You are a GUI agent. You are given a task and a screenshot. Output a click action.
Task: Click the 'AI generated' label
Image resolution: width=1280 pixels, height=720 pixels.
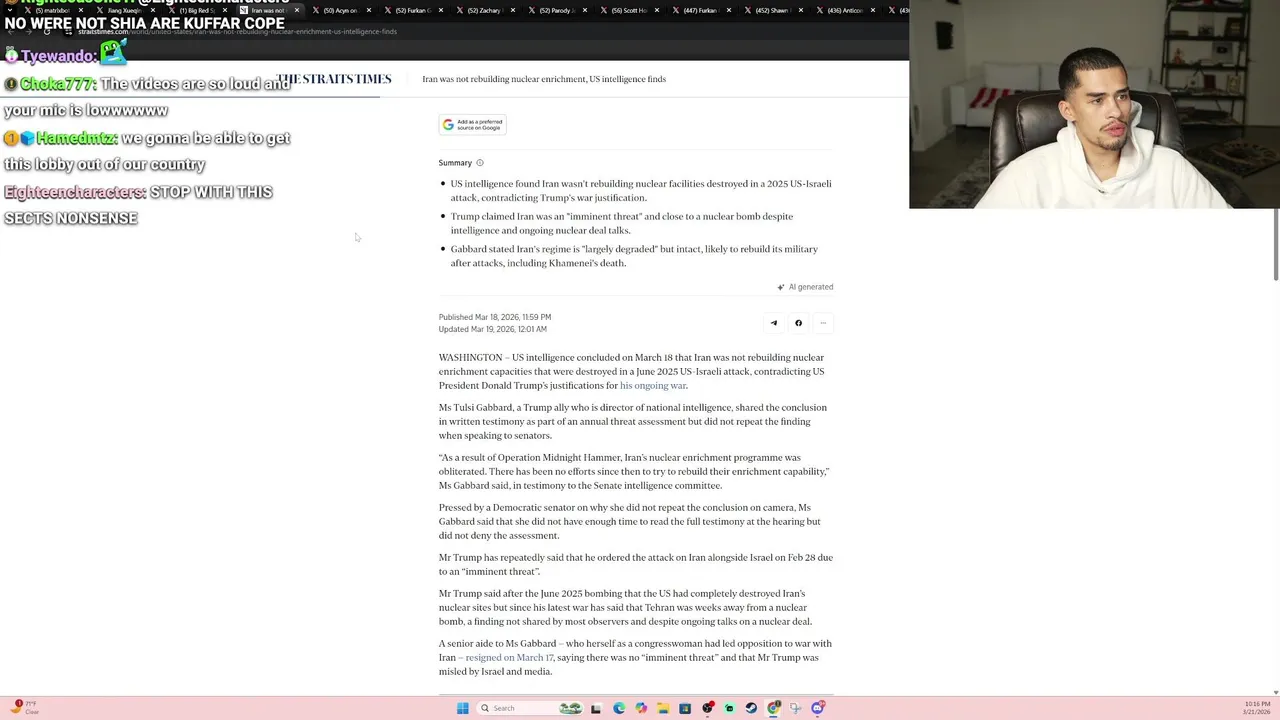[x=805, y=287]
